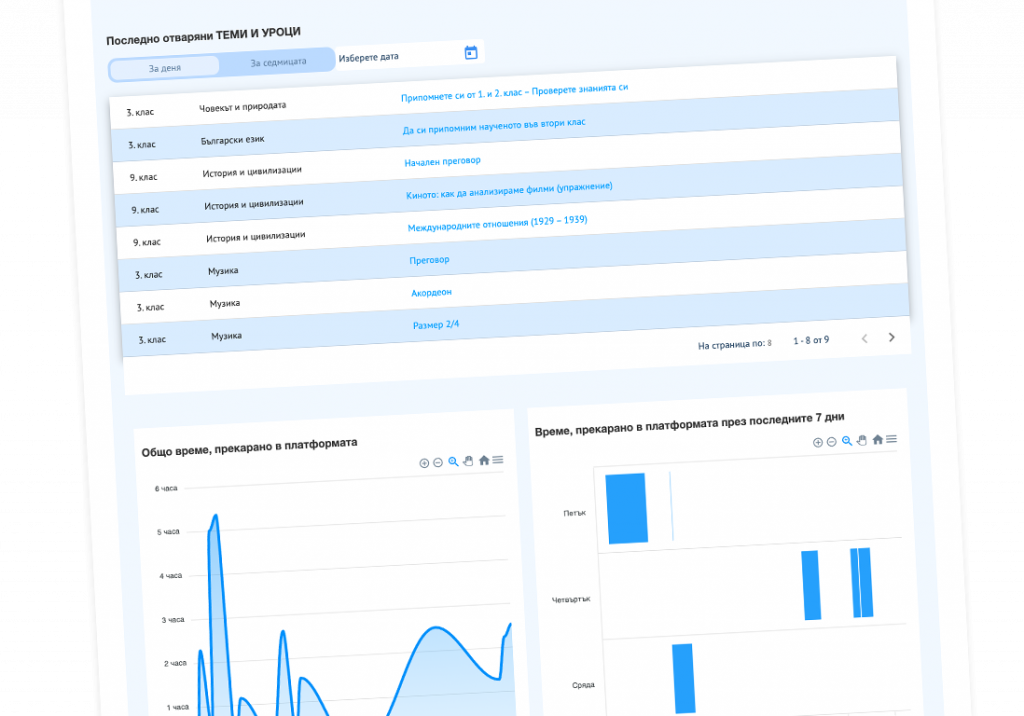Open the 'Преговор' music lesson link
The height and width of the screenshot is (716, 1024).
click(429, 260)
